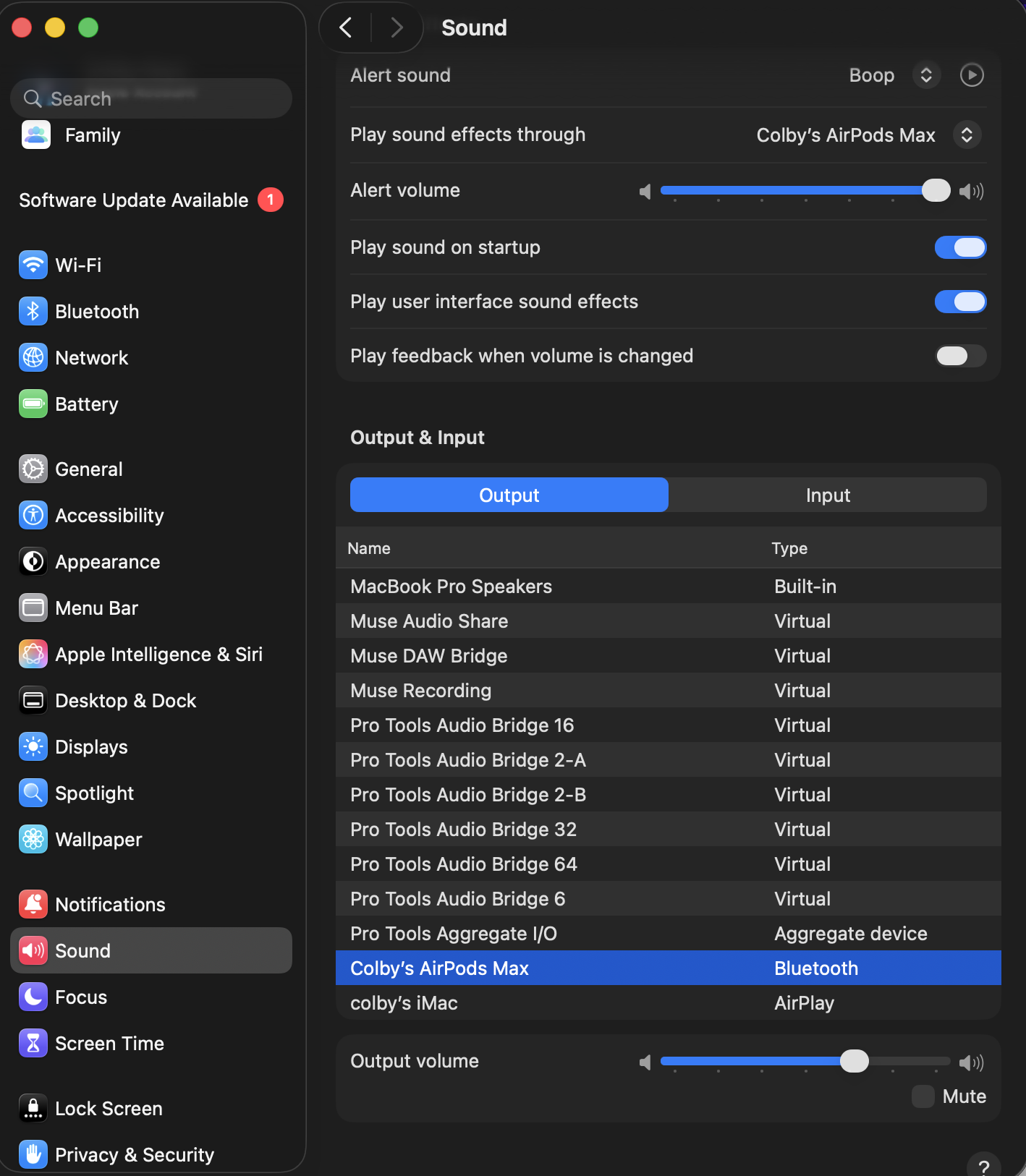Click the Wi-Fi sidebar icon
The image size is (1026, 1176).
33,265
